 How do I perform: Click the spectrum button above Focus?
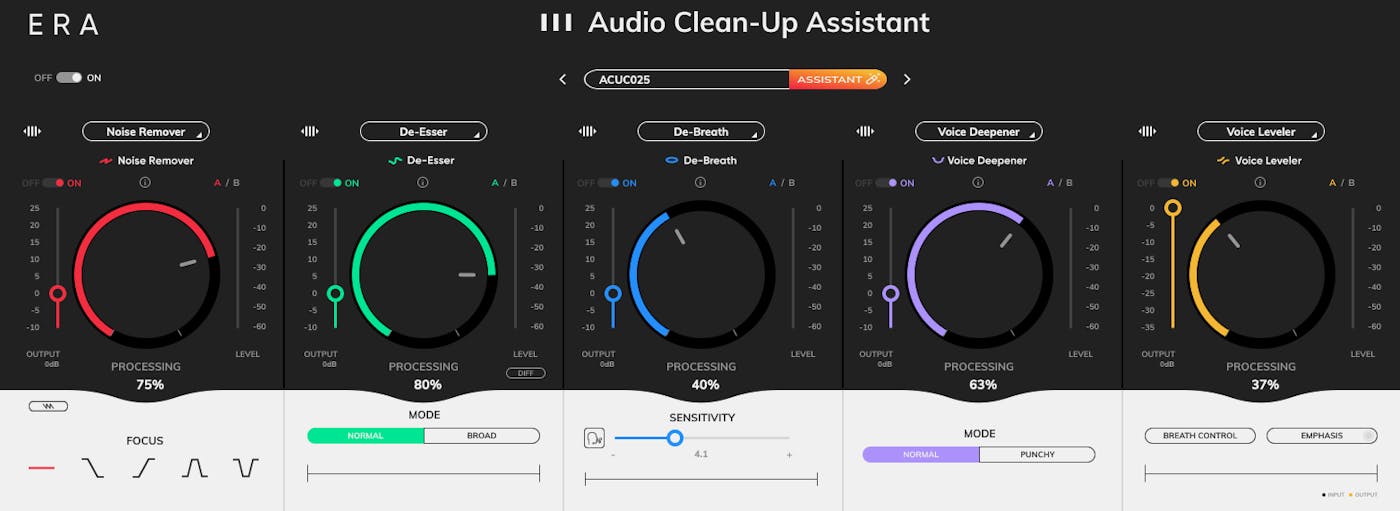(48, 406)
